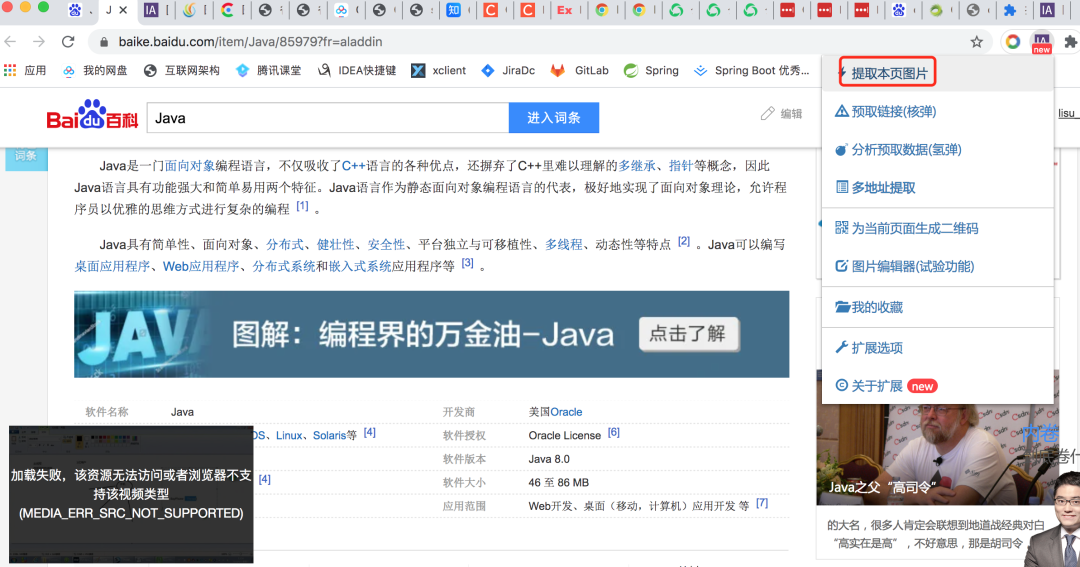1080x567 pixels.
Task: Click the lisu user link
Action: click(x=1066, y=113)
